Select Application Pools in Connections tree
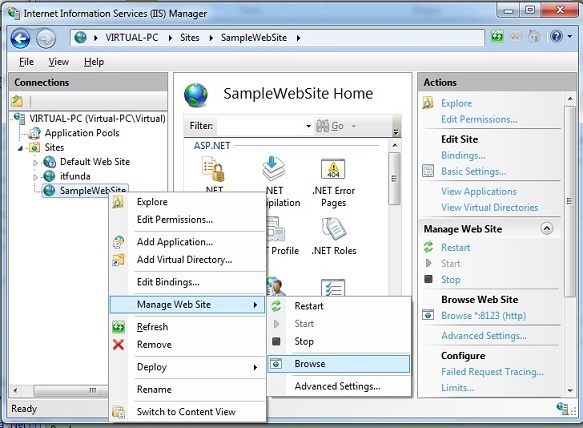The width and height of the screenshot is (583, 428). (x=82, y=133)
